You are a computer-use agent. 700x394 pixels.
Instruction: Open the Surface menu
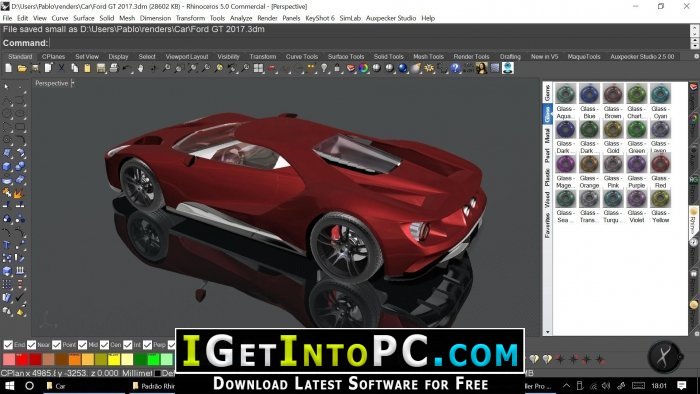coord(83,18)
